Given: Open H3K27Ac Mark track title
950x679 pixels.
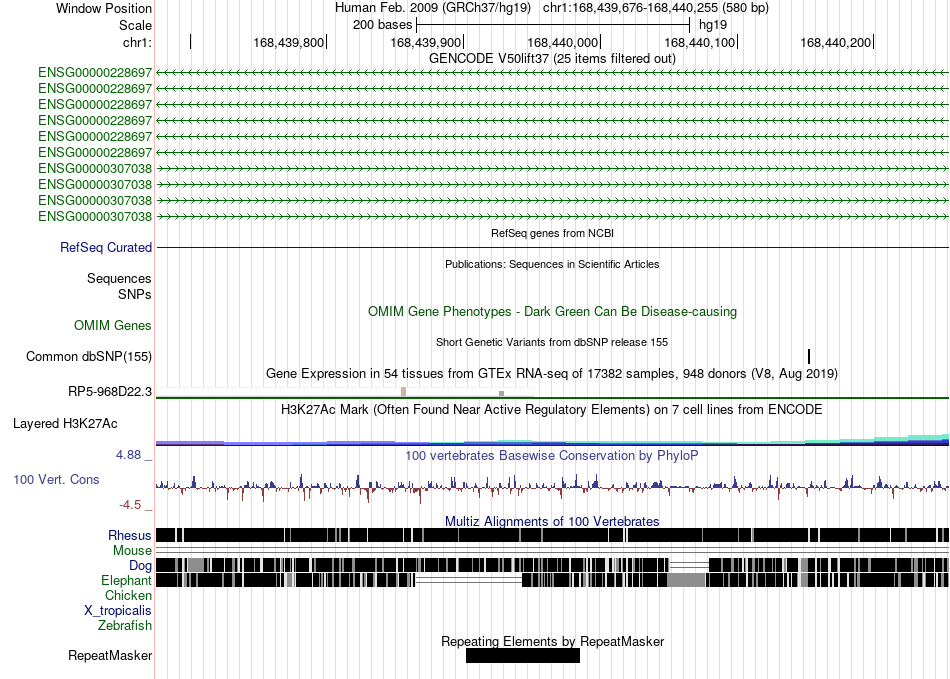Looking at the screenshot, I should (x=552, y=409).
